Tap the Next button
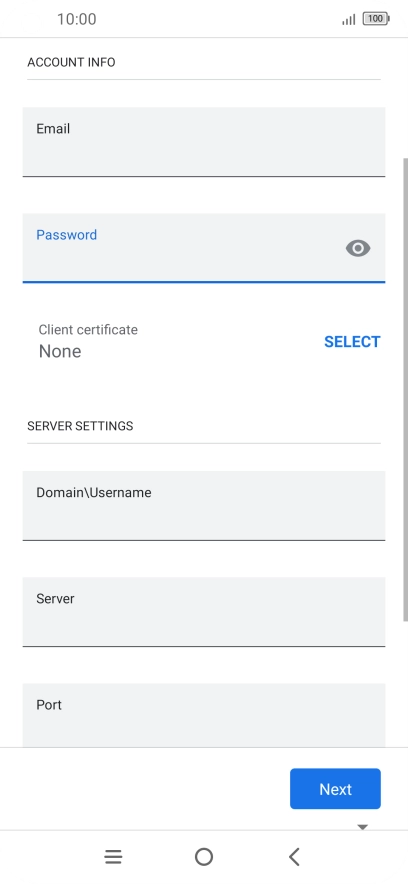 coord(335,789)
